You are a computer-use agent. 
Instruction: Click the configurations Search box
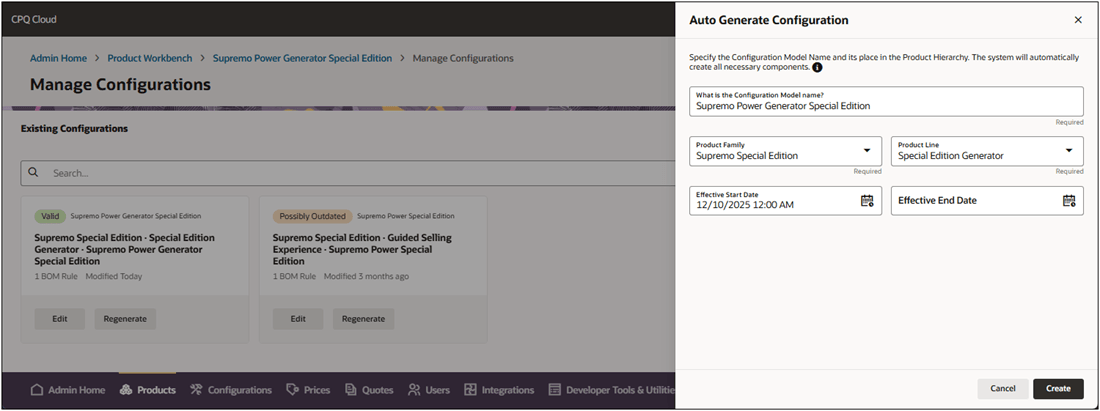348,173
